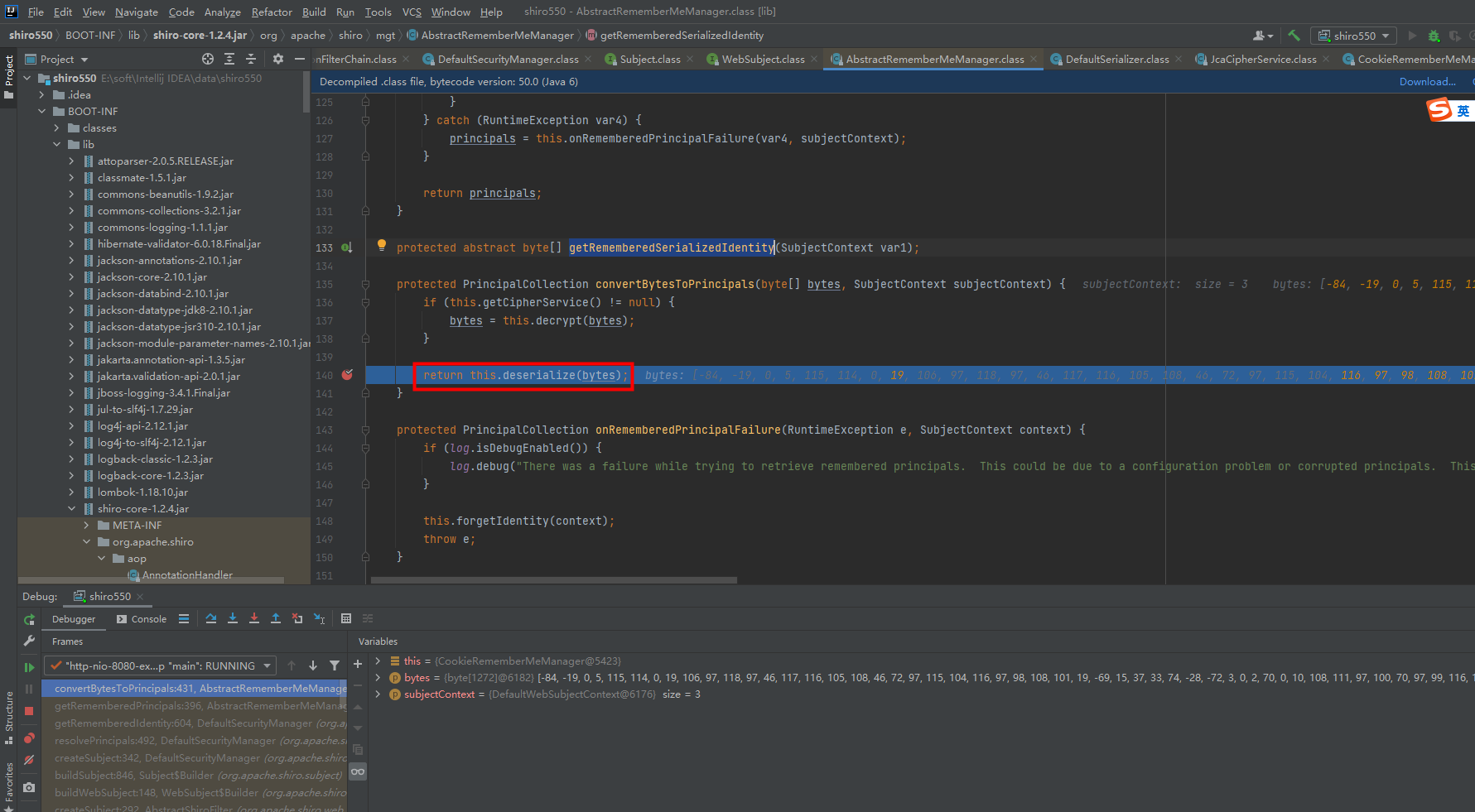Toggle breakpoint at line 140

[348, 375]
